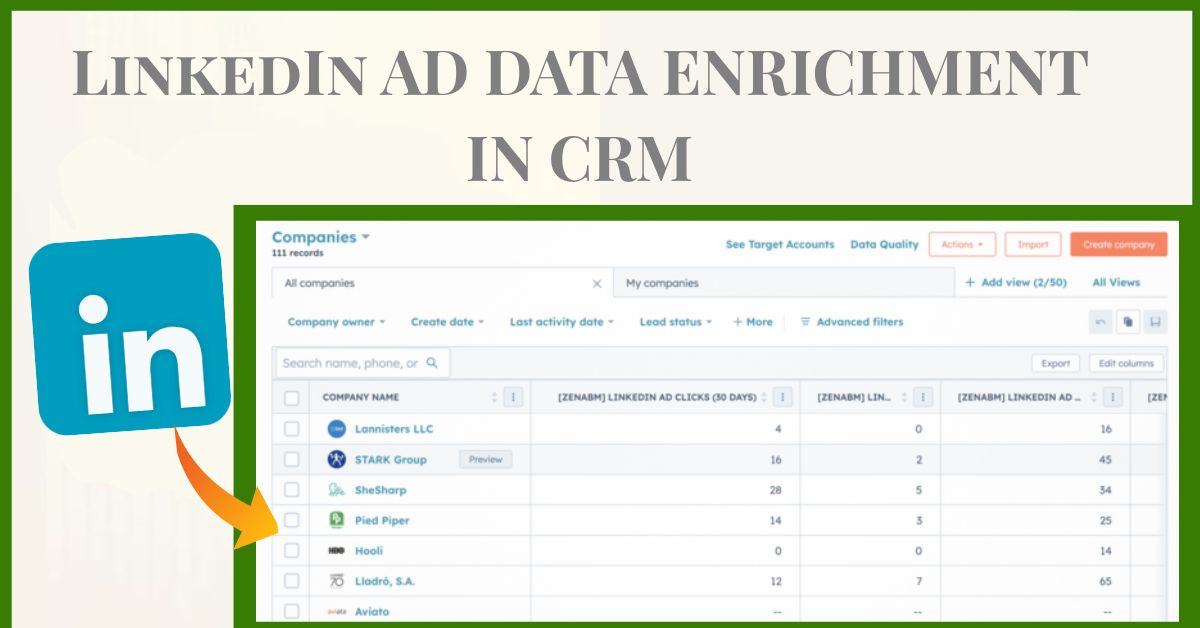Close the All companies view tab
The height and width of the screenshot is (628, 1200).
point(597,284)
